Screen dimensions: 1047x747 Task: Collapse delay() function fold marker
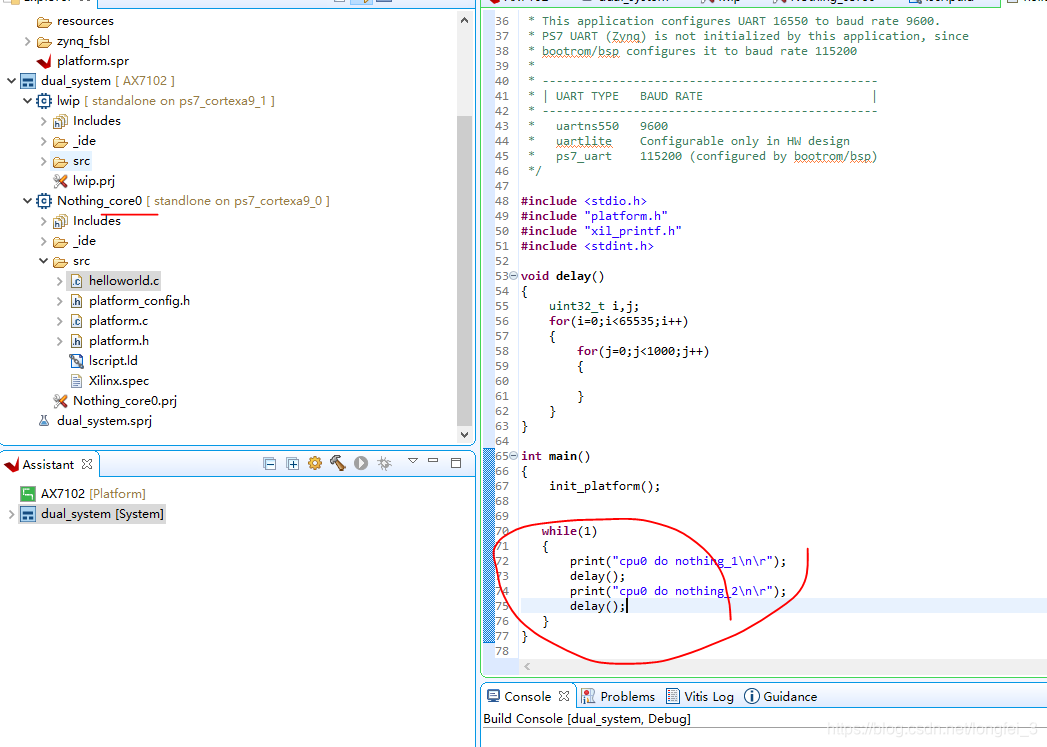513,276
